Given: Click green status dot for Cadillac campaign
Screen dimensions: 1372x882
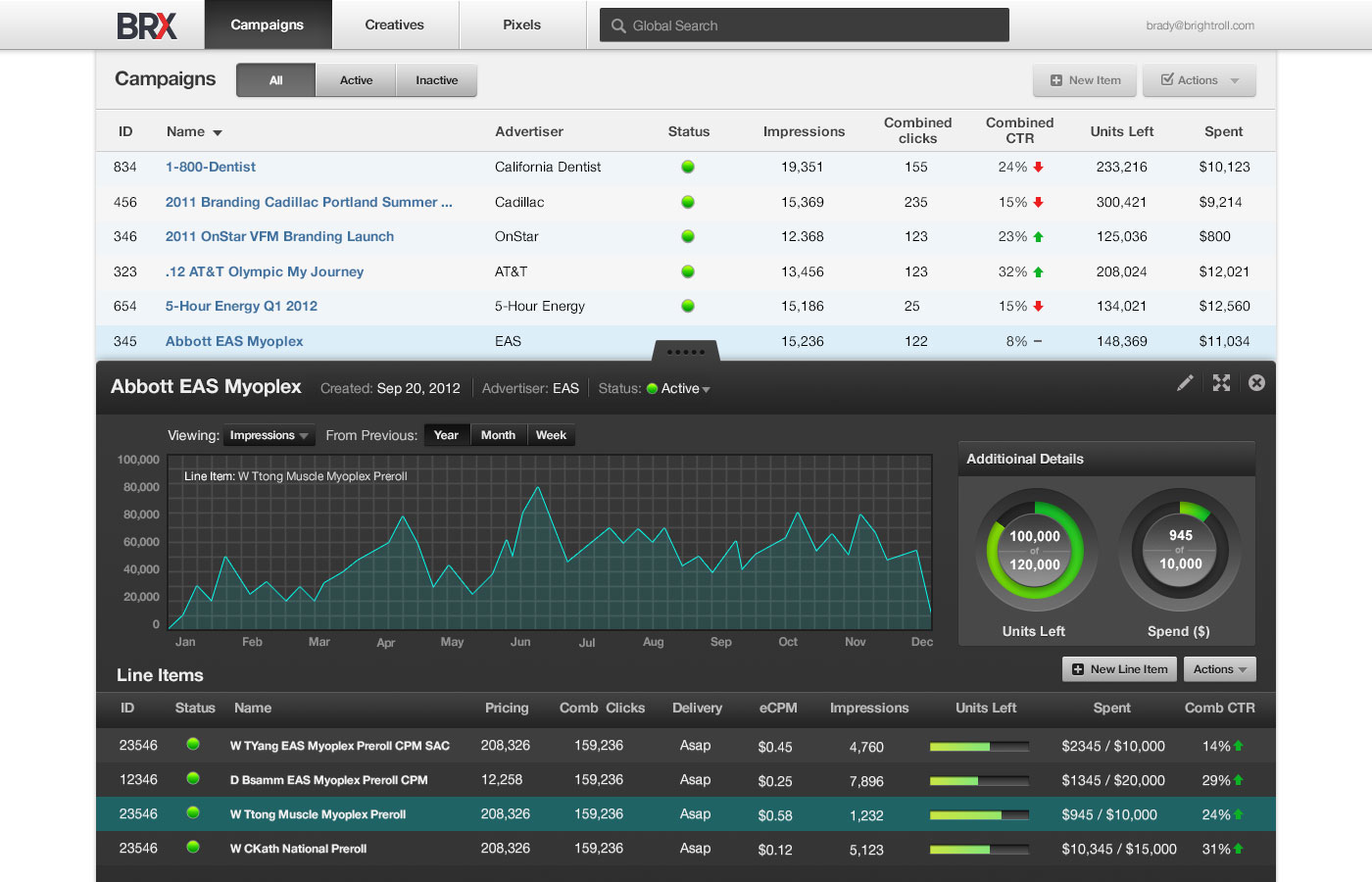Looking at the screenshot, I should pos(688,202).
